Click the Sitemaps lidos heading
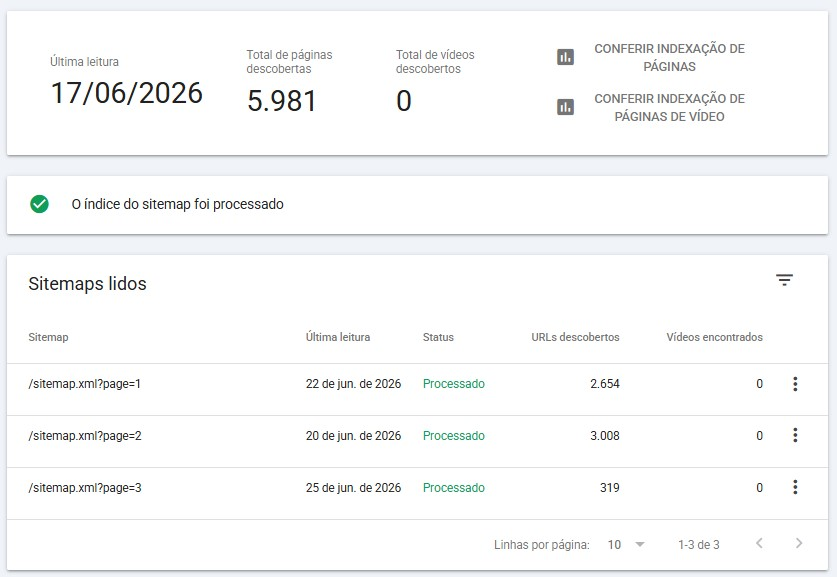This screenshot has height=577, width=837. point(88,283)
